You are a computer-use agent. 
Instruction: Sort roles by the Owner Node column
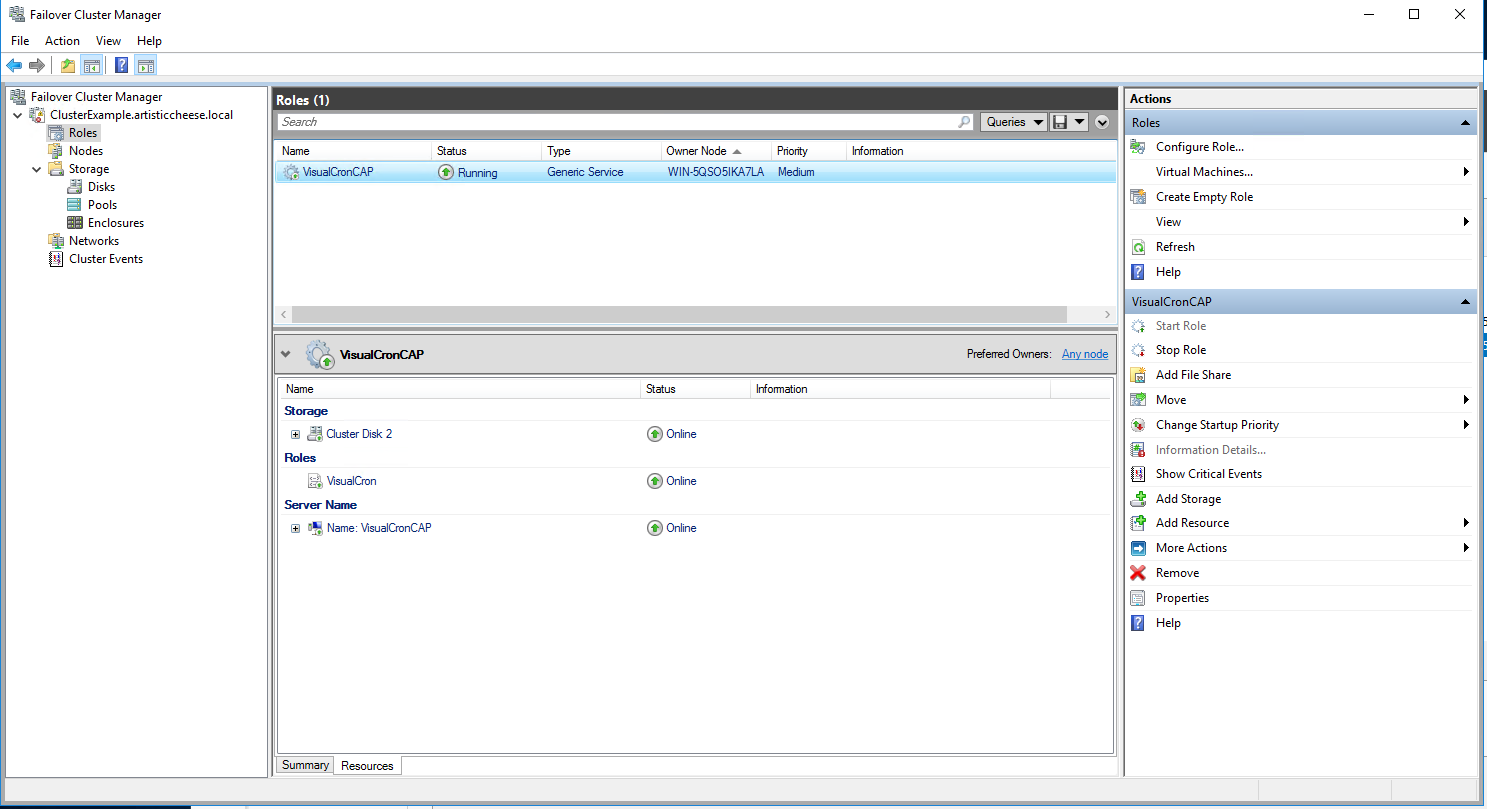[x=715, y=151]
